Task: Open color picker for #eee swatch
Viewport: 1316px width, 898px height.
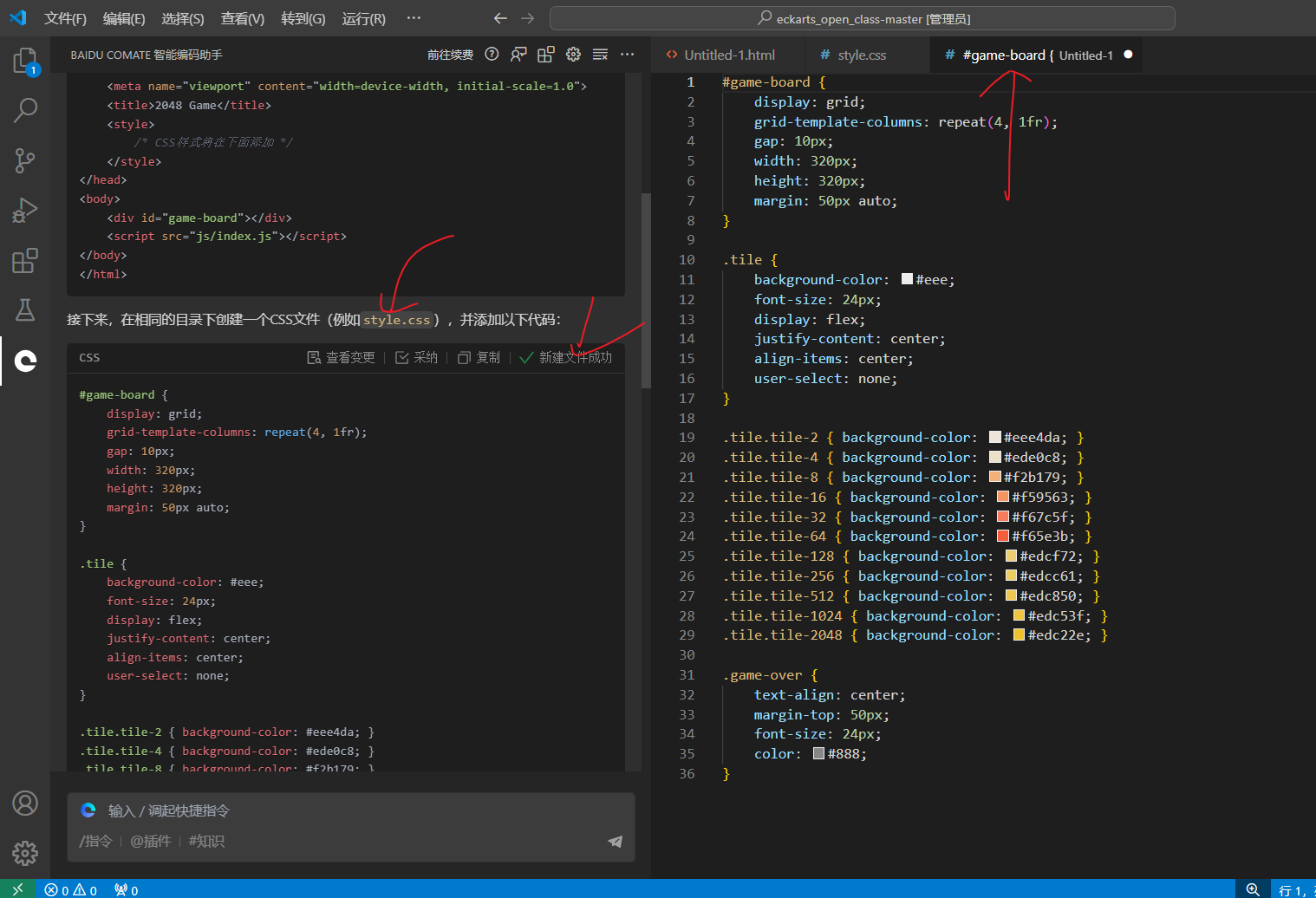Action: (x=908, y=279)
